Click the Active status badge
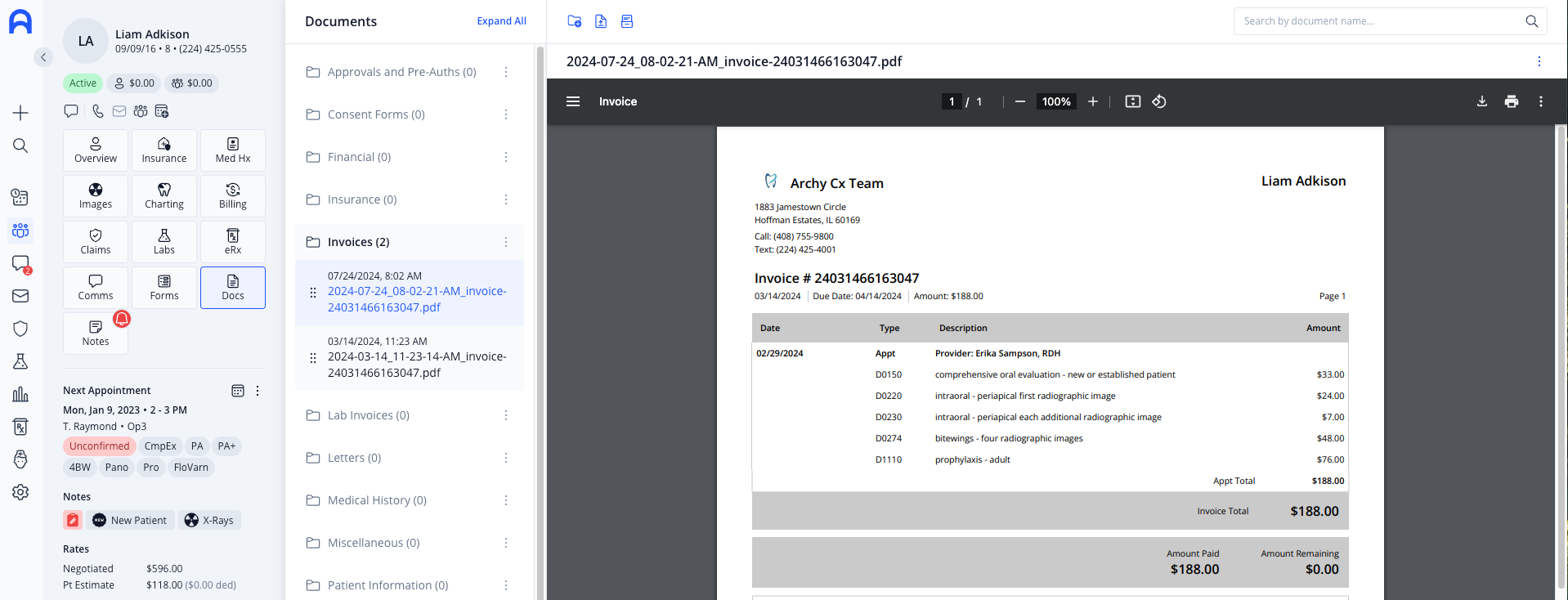This screenshot has height=600, width=1568. pos(83,83)
